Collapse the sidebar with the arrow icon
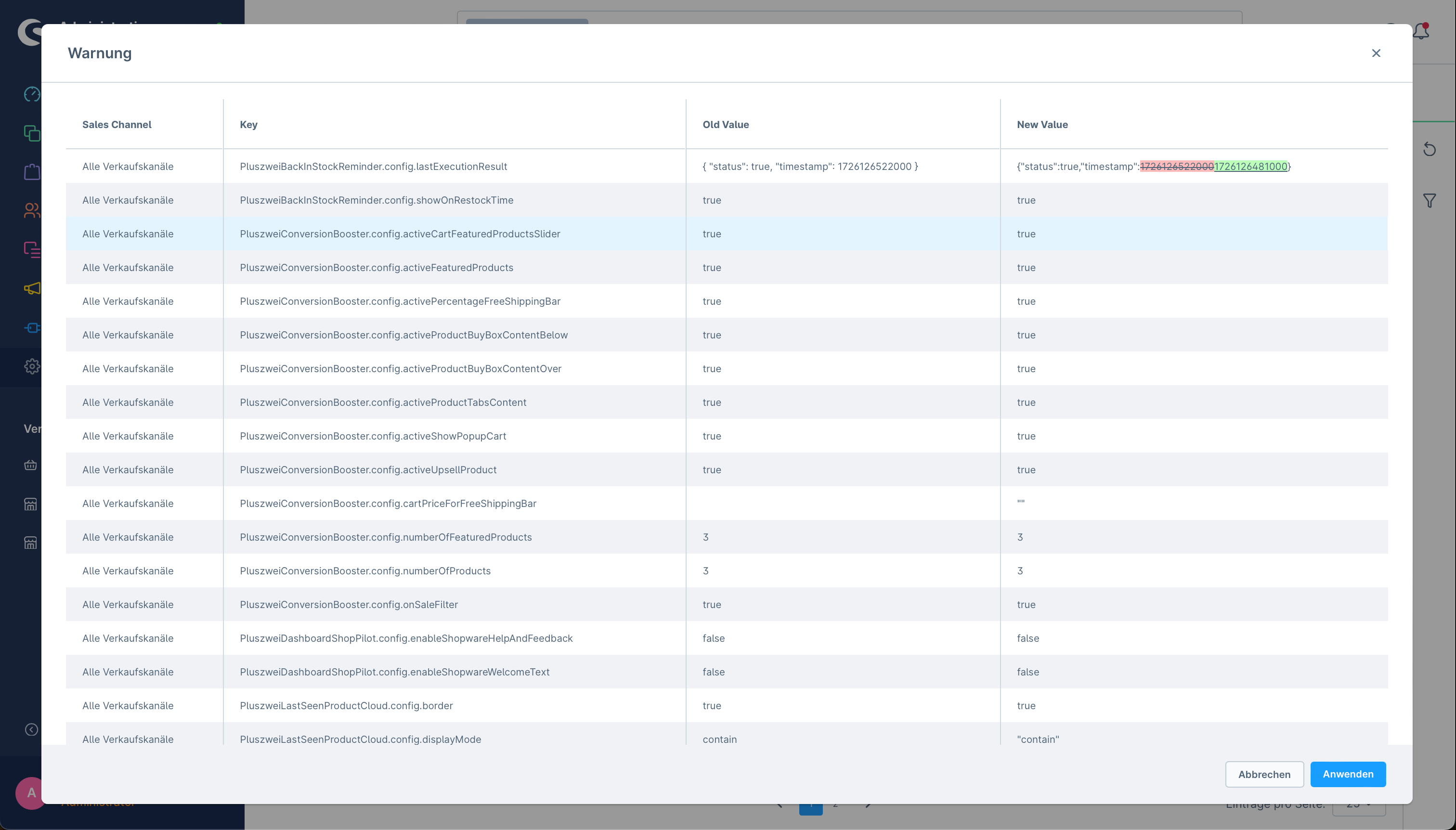This screenshot has height=830, width=1456. [x=31, y=730]
